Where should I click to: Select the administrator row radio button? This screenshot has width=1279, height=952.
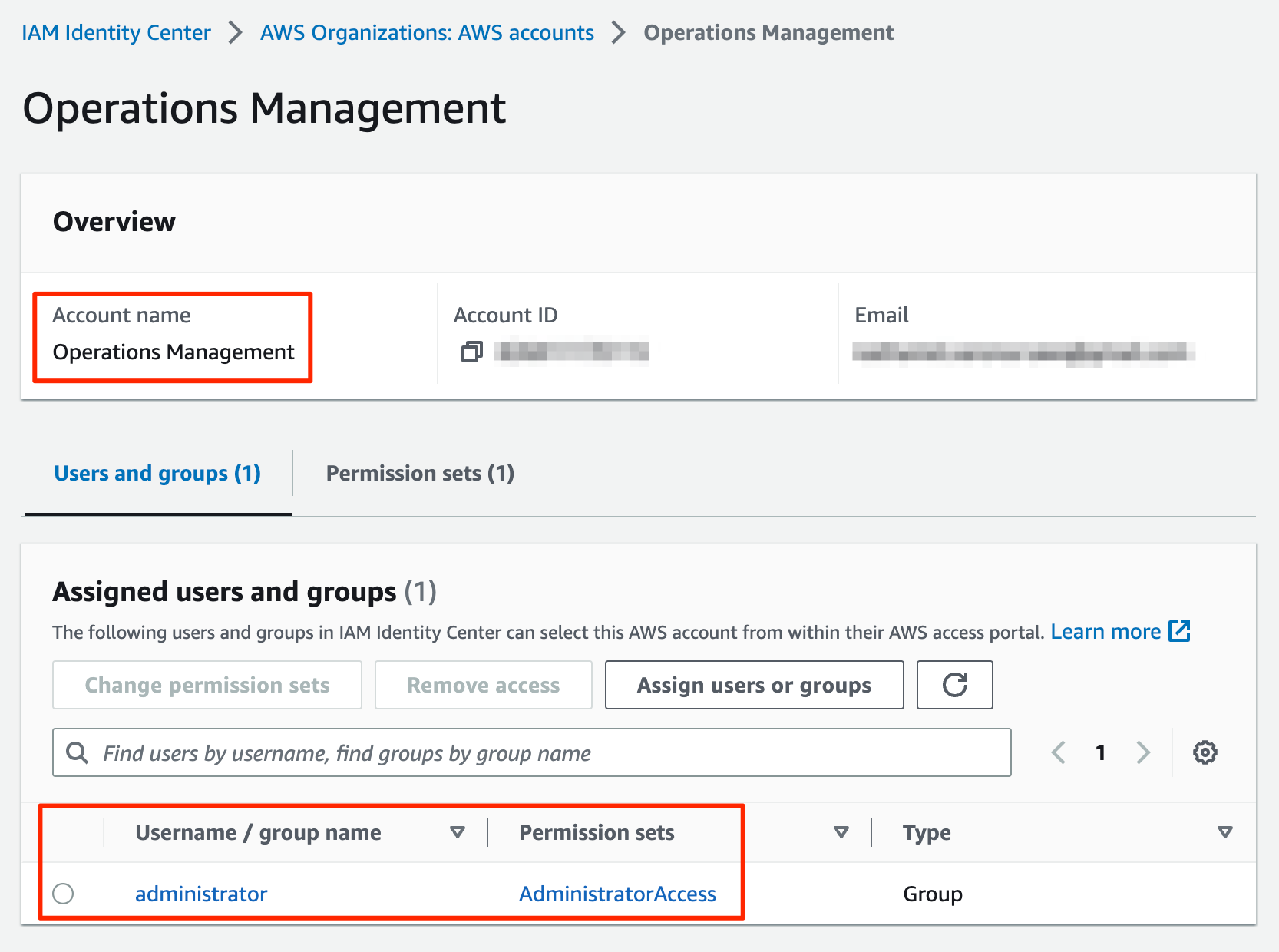click(x=63, y=894)
